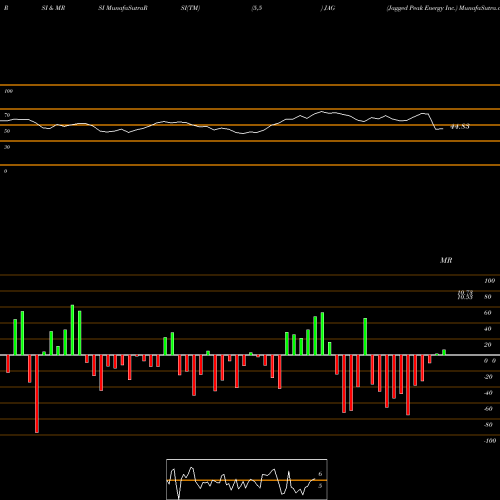Click the '-100' label on MR right axis
Viewport: 500px width, 500px height.
tap(490, 441)
